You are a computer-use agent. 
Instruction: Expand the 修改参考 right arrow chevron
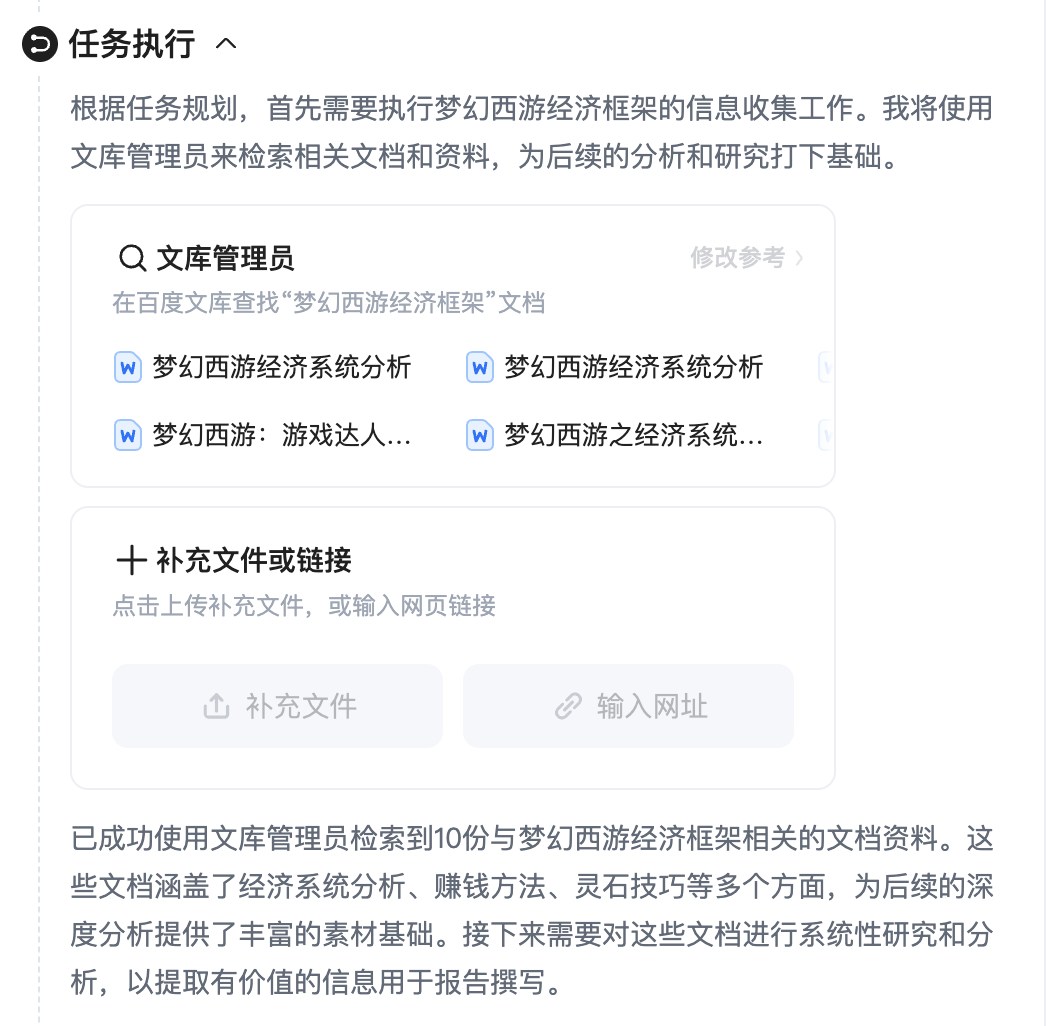(799, 258)
